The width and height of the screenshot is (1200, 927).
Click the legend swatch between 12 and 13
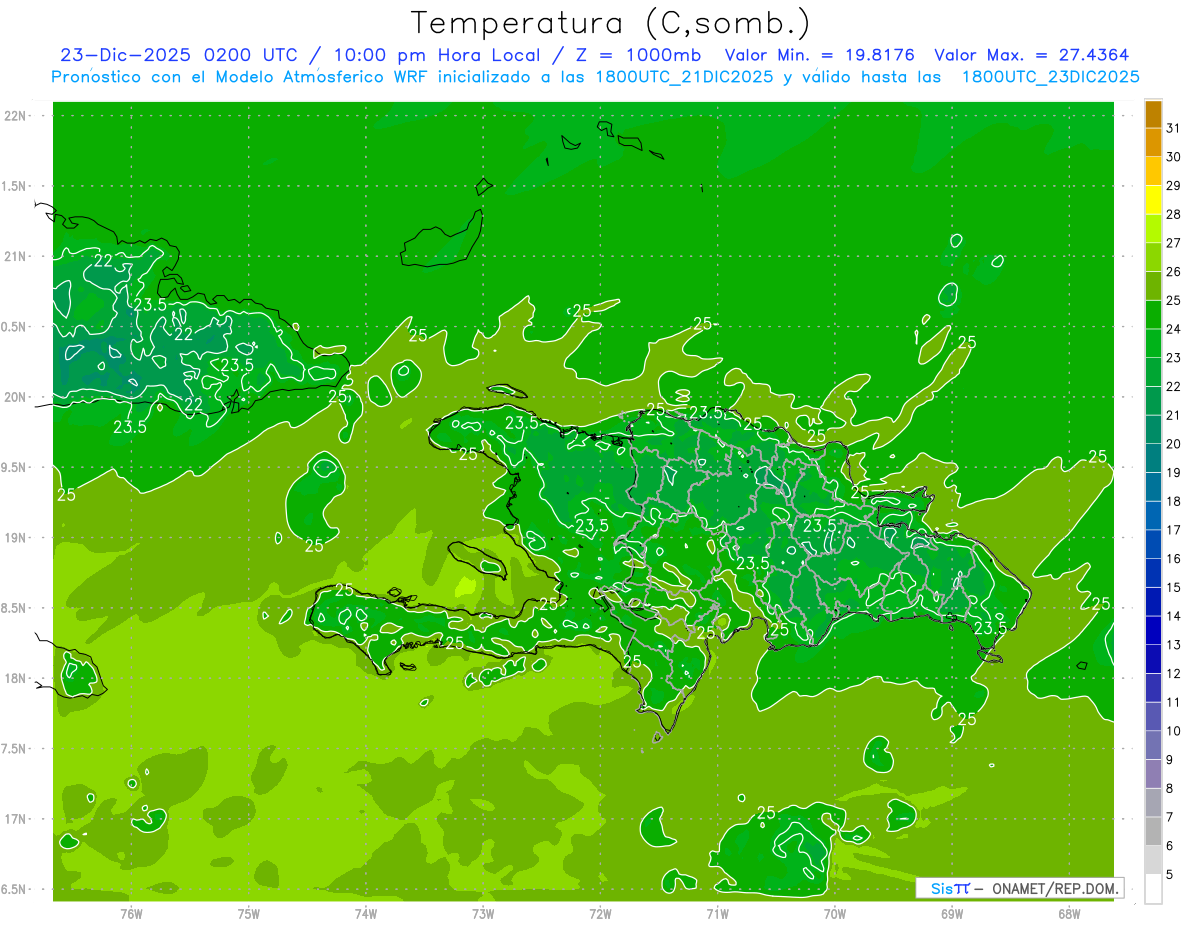point(1153,659)
